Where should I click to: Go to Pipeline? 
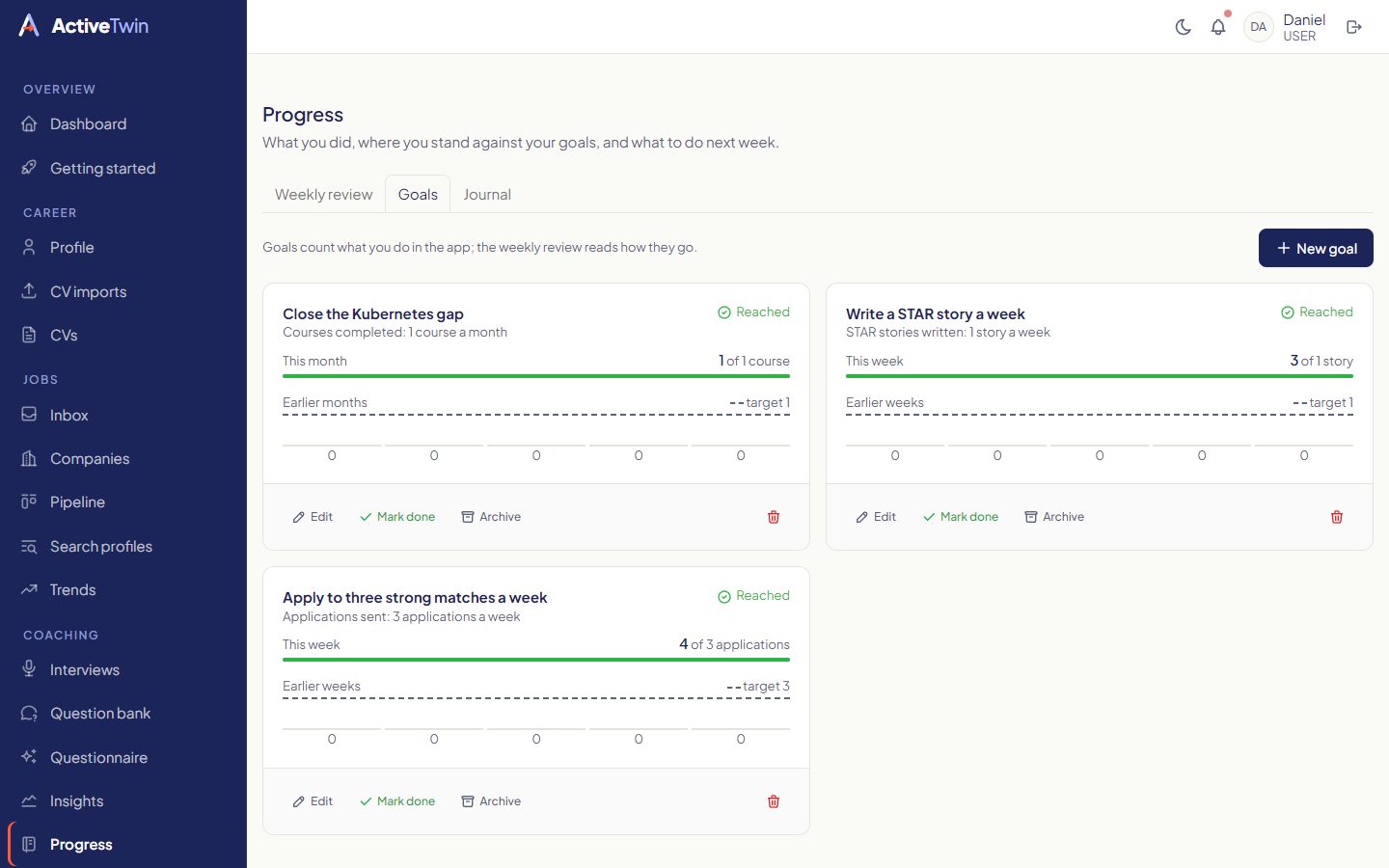[x=123, y=502]
